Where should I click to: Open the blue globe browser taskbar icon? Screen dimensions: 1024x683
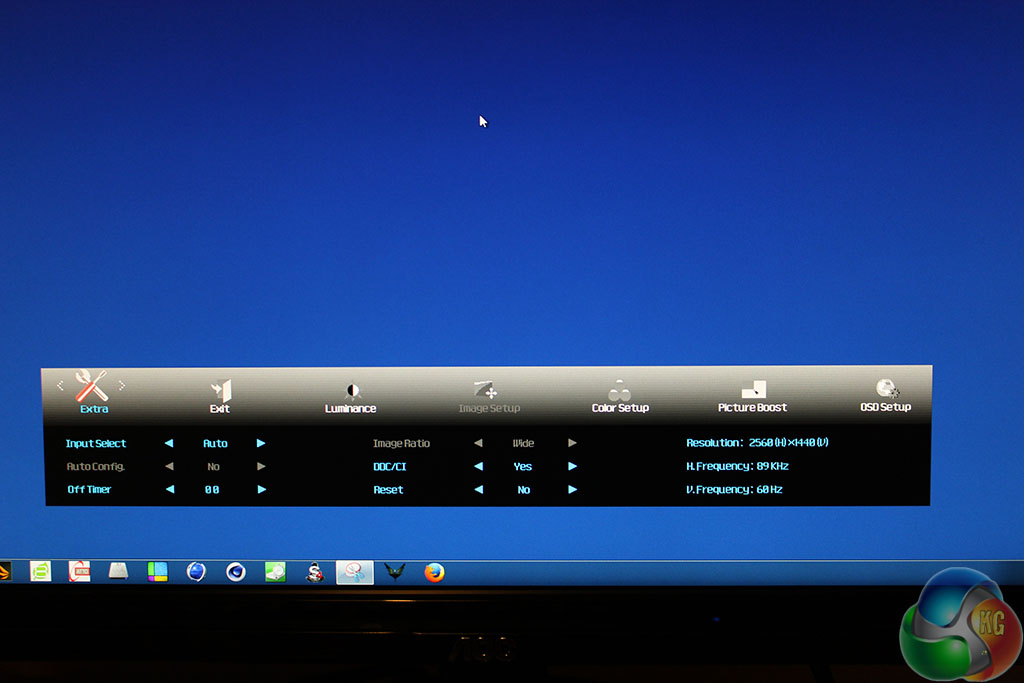(x=196, y=572)
